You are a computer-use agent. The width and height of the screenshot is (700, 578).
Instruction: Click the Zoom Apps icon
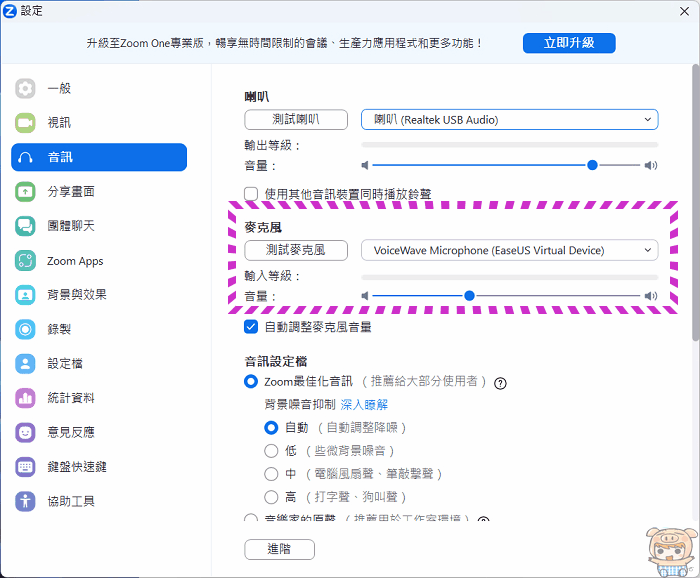(25, 261)
